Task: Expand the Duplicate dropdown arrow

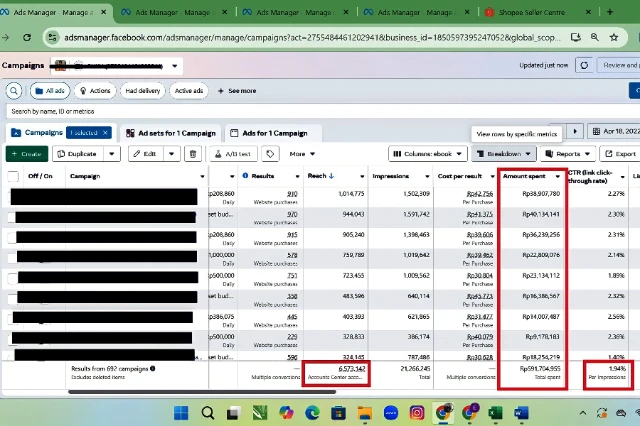Action: 110,154
